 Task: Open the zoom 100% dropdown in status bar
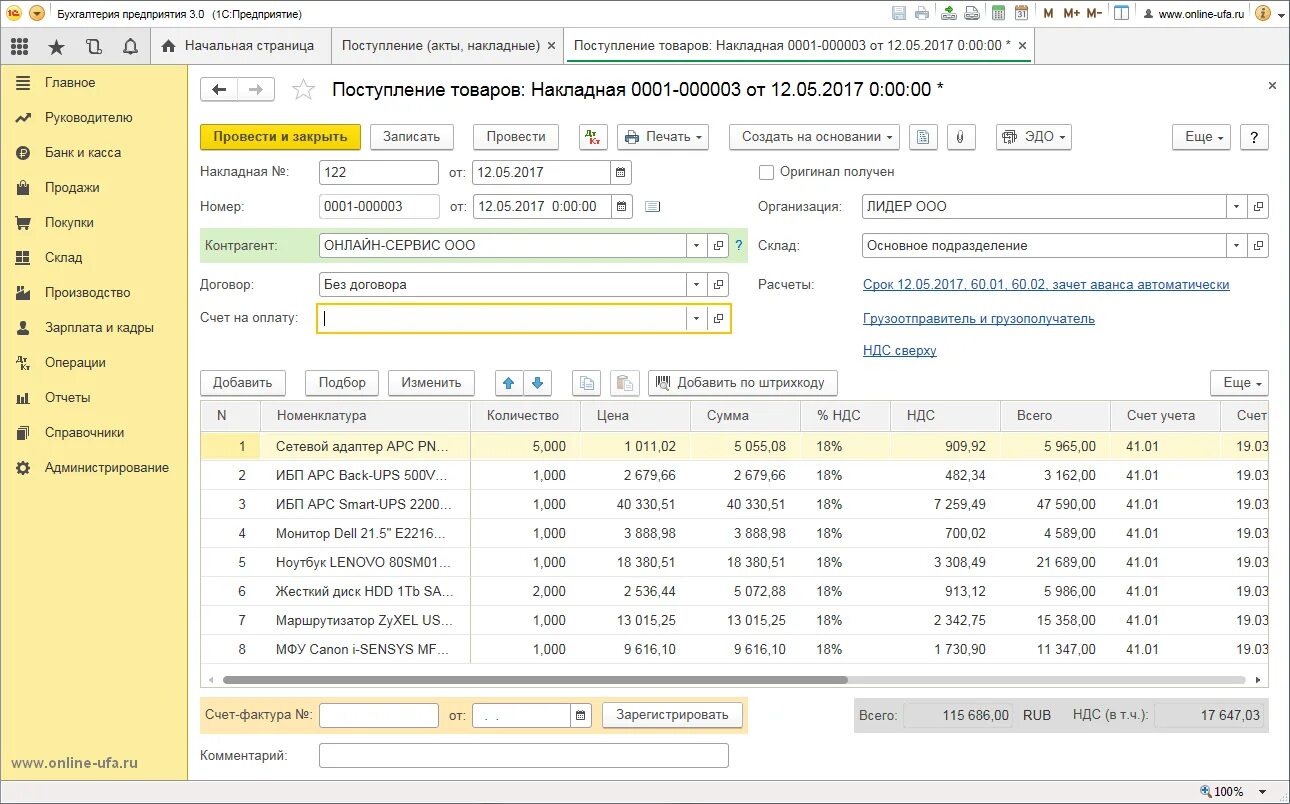(x=1263, y=792)
